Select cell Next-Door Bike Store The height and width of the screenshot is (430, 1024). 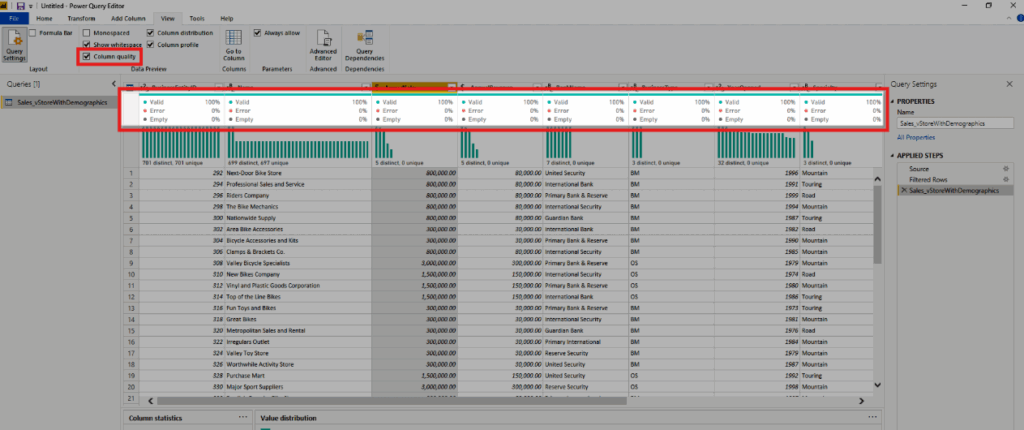click(298, 174)
